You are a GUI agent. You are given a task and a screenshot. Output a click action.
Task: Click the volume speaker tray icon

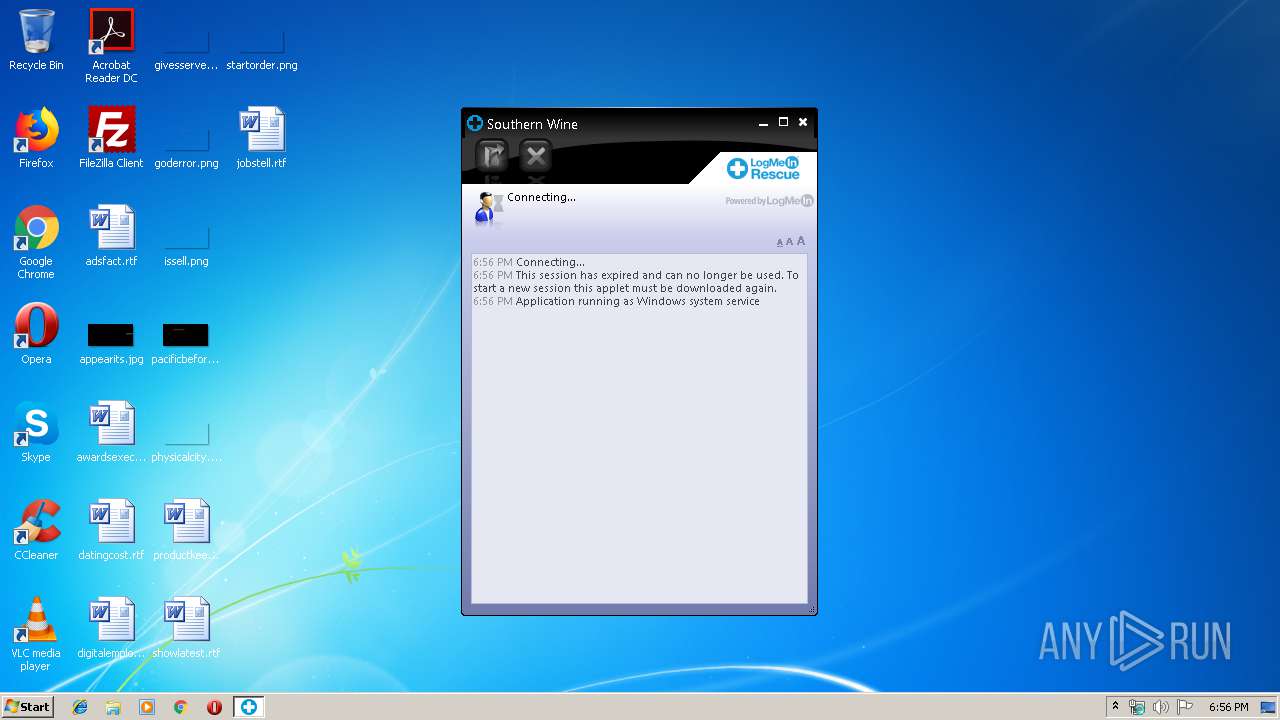pyautogui.click(x=1160, y=707)
